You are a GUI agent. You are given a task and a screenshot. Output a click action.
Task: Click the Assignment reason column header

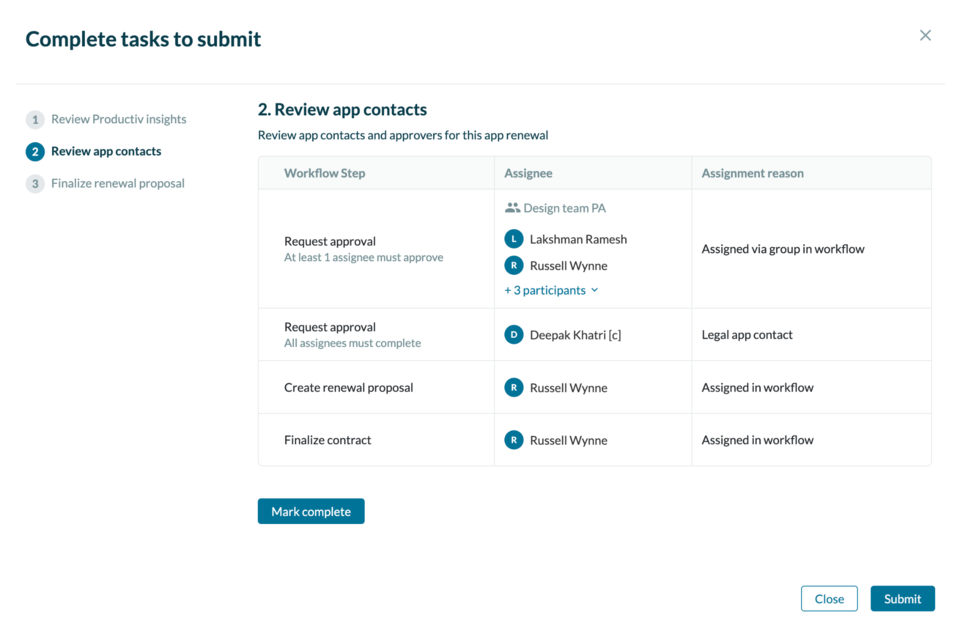[752, 173]
